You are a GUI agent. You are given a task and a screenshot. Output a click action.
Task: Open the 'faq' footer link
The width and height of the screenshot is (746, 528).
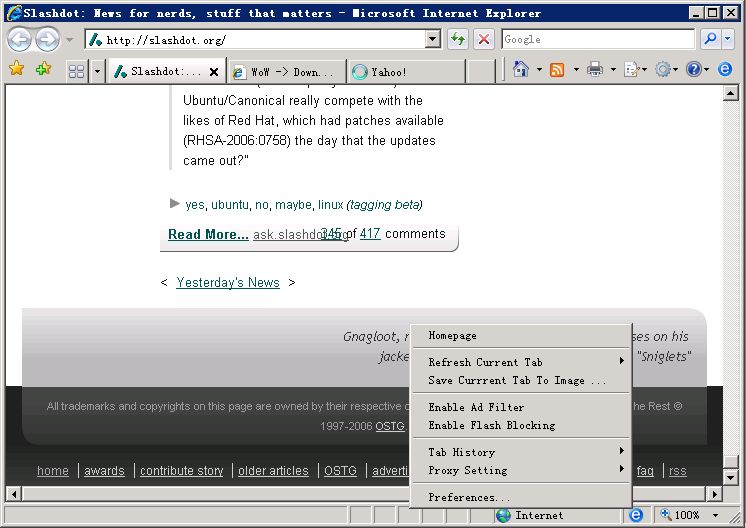645,470
